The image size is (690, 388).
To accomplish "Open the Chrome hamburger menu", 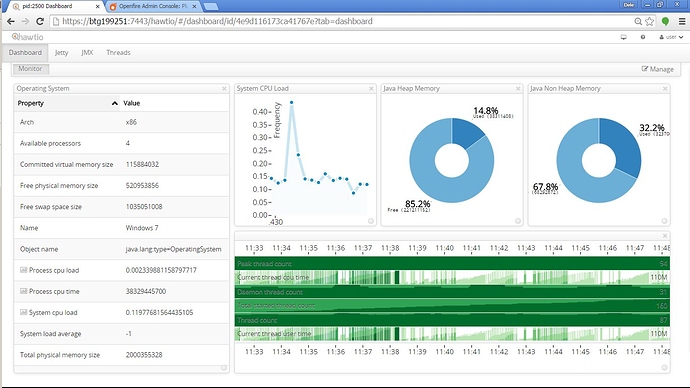I will click(x=682, y=21).
